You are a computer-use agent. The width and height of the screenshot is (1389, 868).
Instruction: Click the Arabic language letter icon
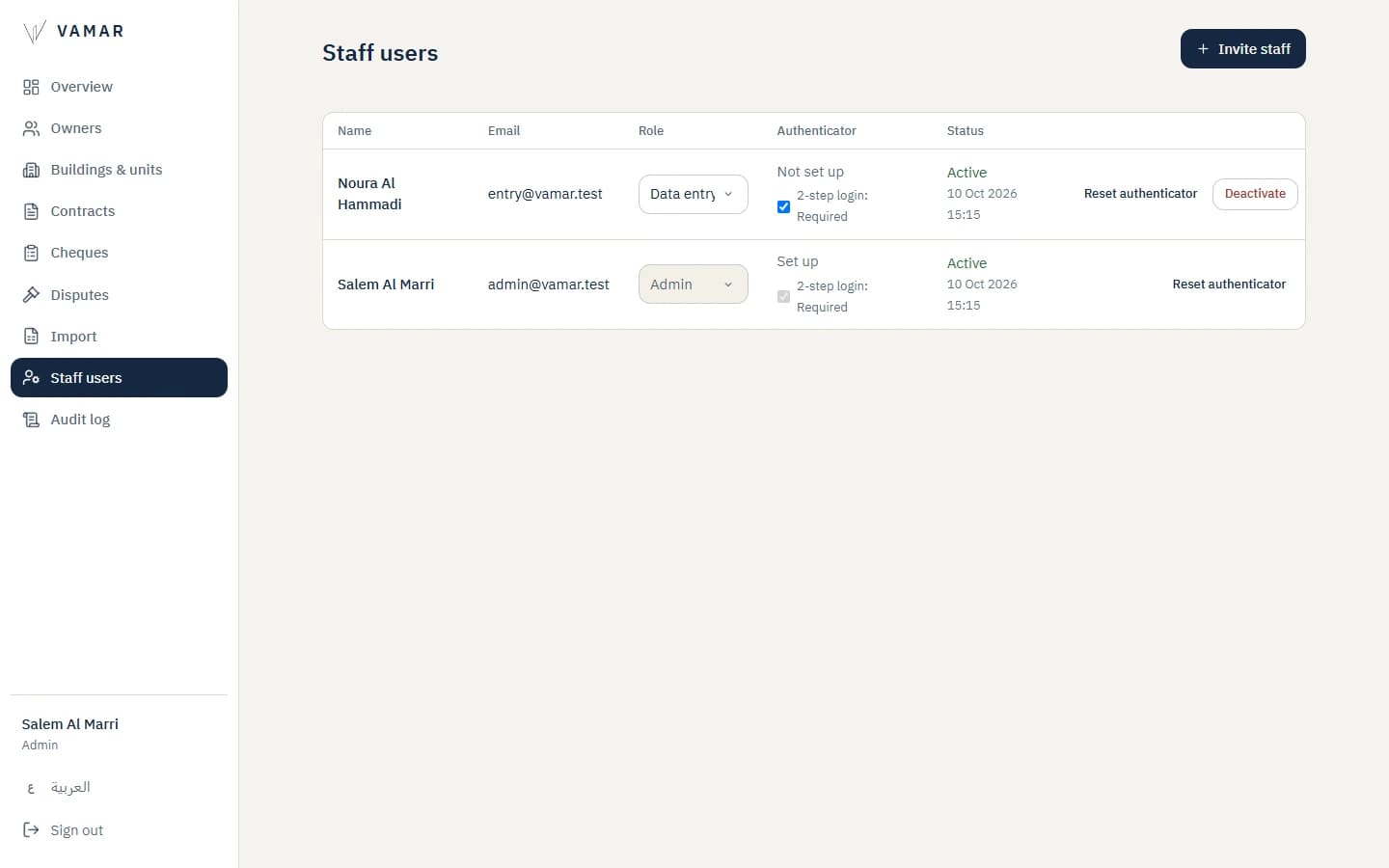31,788
